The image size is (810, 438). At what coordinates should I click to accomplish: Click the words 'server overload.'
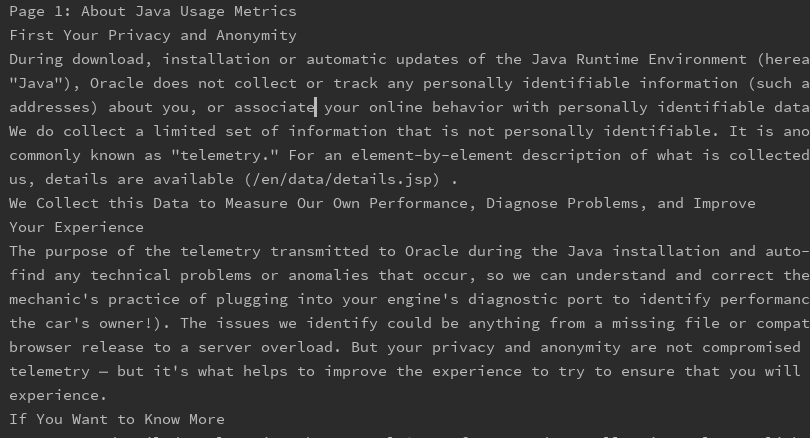tap(270, 347)
